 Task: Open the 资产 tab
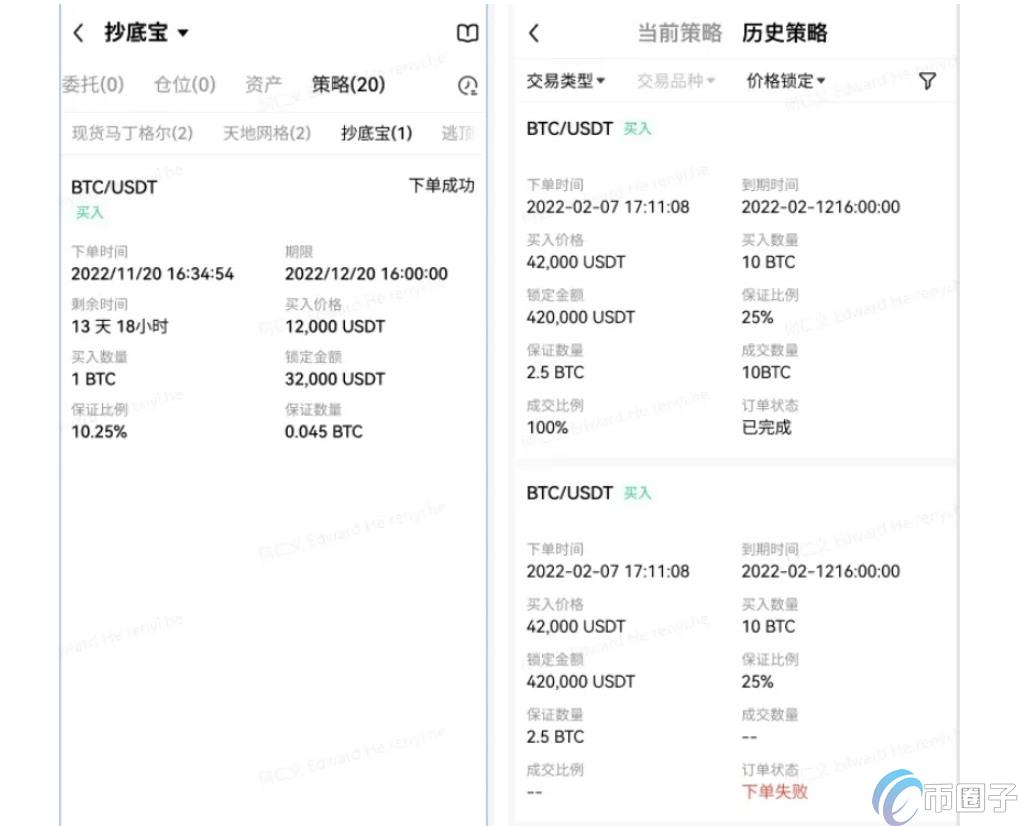[x=263, y=84]
